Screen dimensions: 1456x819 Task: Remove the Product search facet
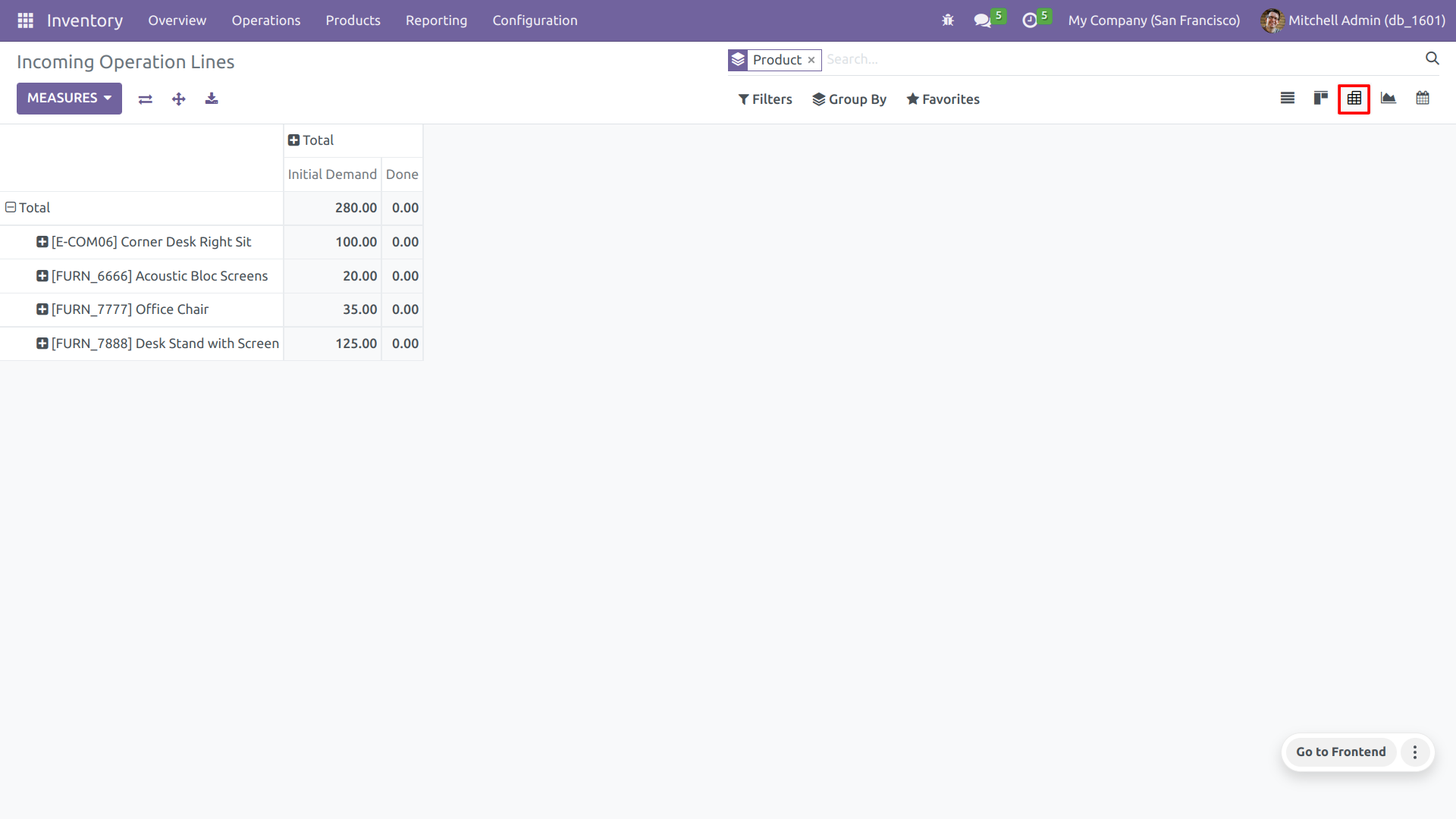click(x=811, y=60)
